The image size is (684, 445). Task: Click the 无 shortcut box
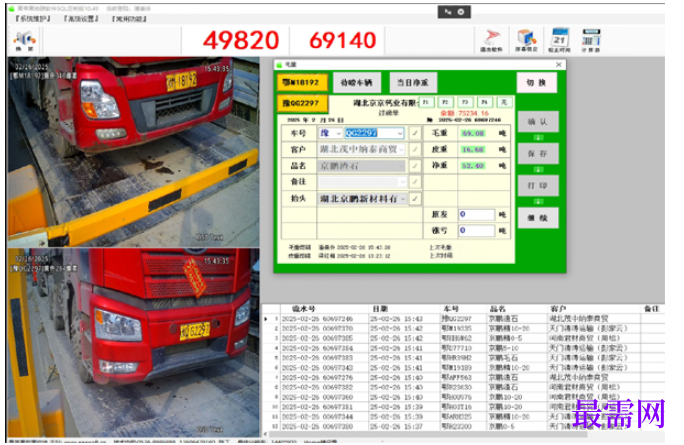[x=504, y=102]
